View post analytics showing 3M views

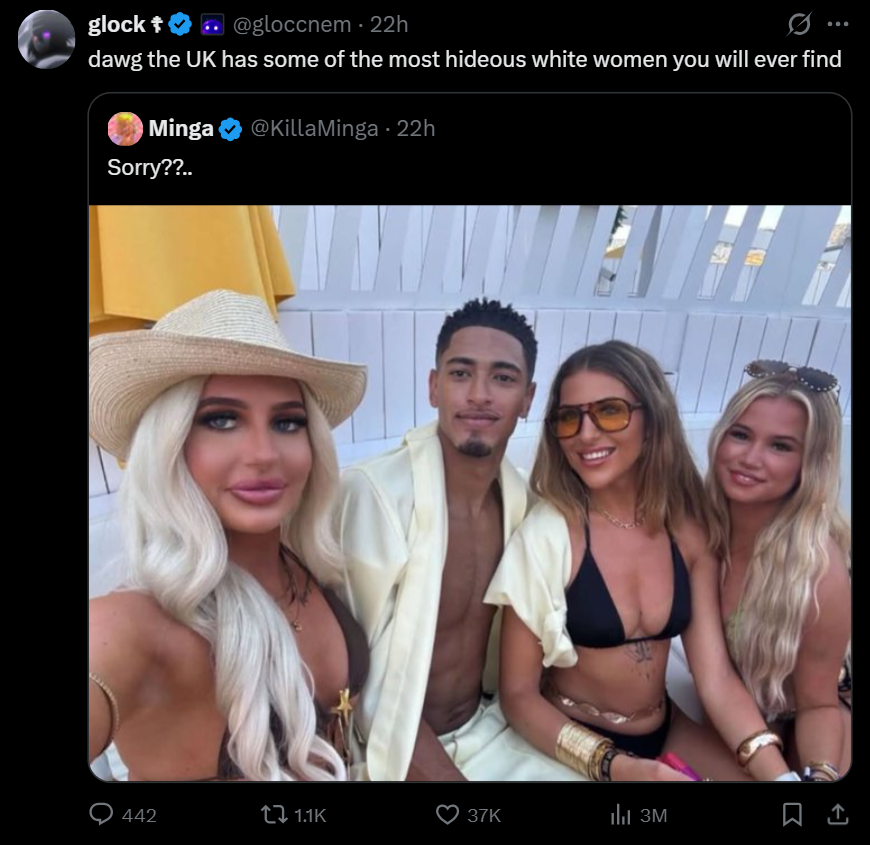[x=621, y=815]
